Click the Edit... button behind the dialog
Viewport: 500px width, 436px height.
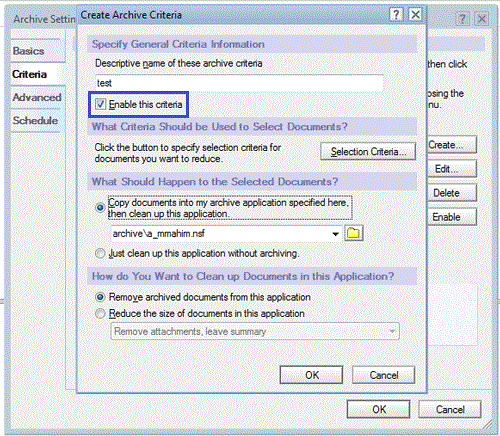pos(452,169)
